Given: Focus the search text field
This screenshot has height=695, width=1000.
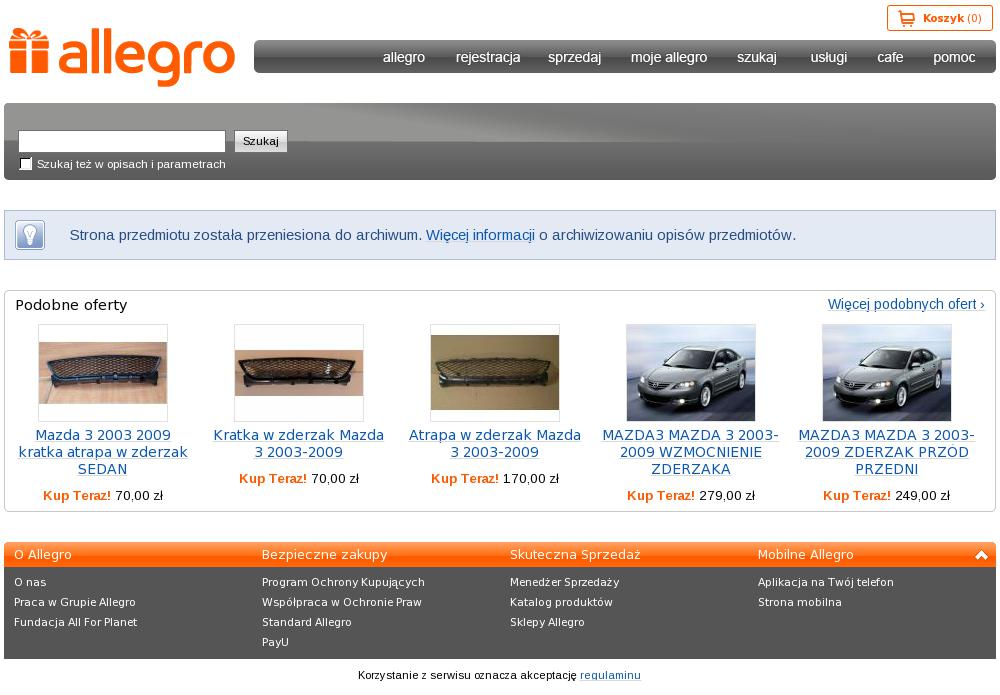Looking at the screenshot, I should [122, 141].
